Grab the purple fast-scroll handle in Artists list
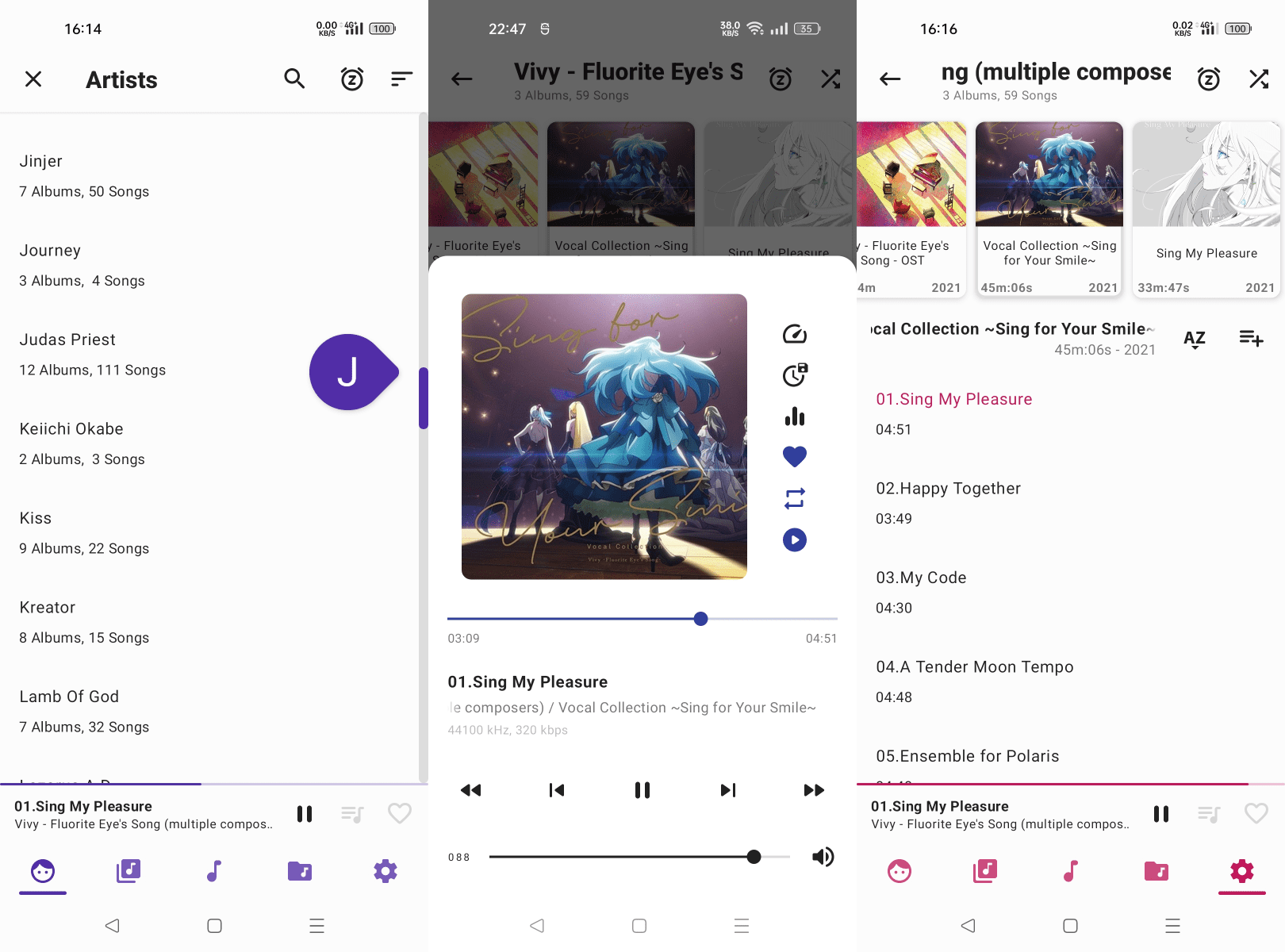Viewport: 1285px width, 952px height. click(x=424, y=398)
